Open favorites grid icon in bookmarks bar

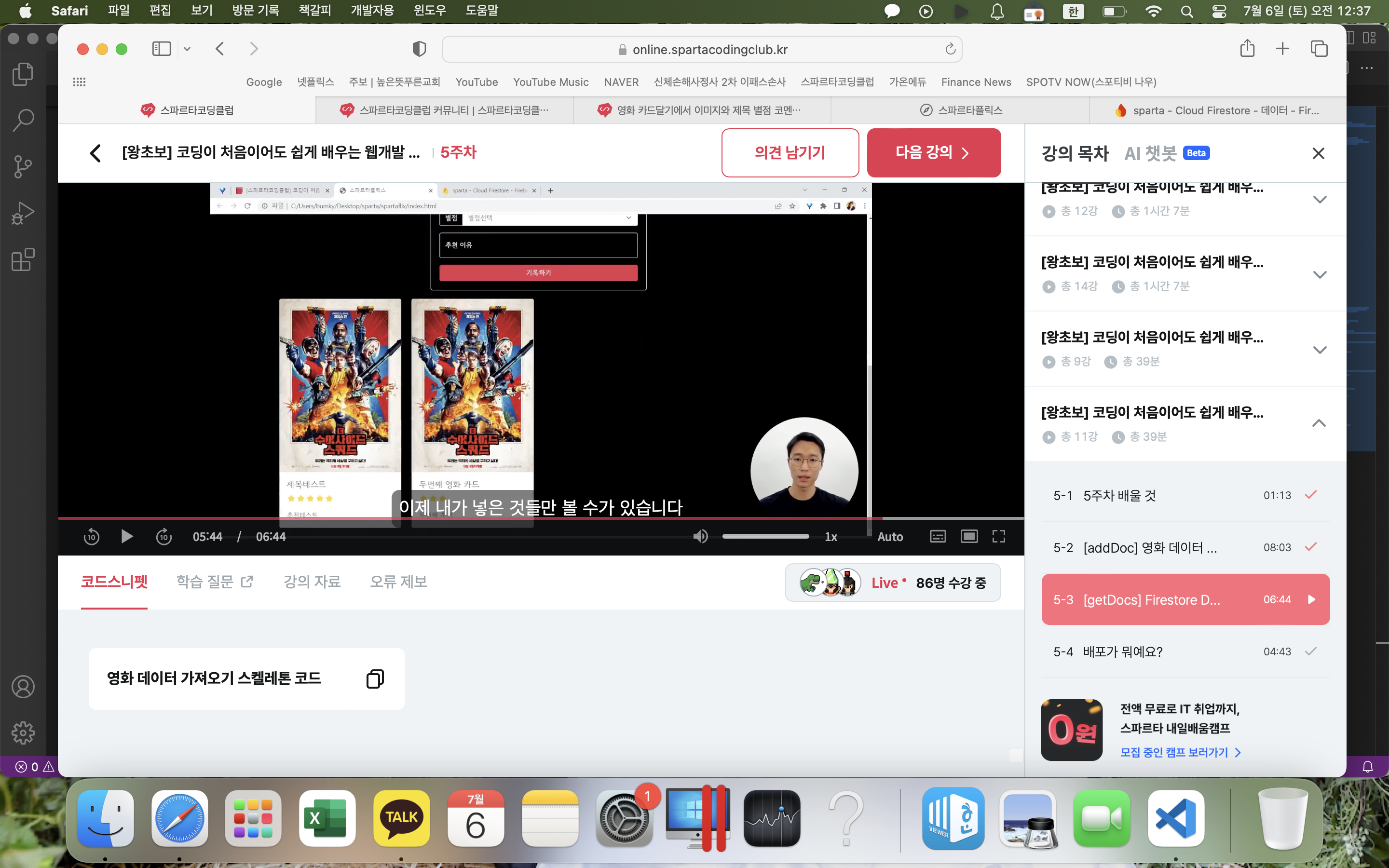79,82
